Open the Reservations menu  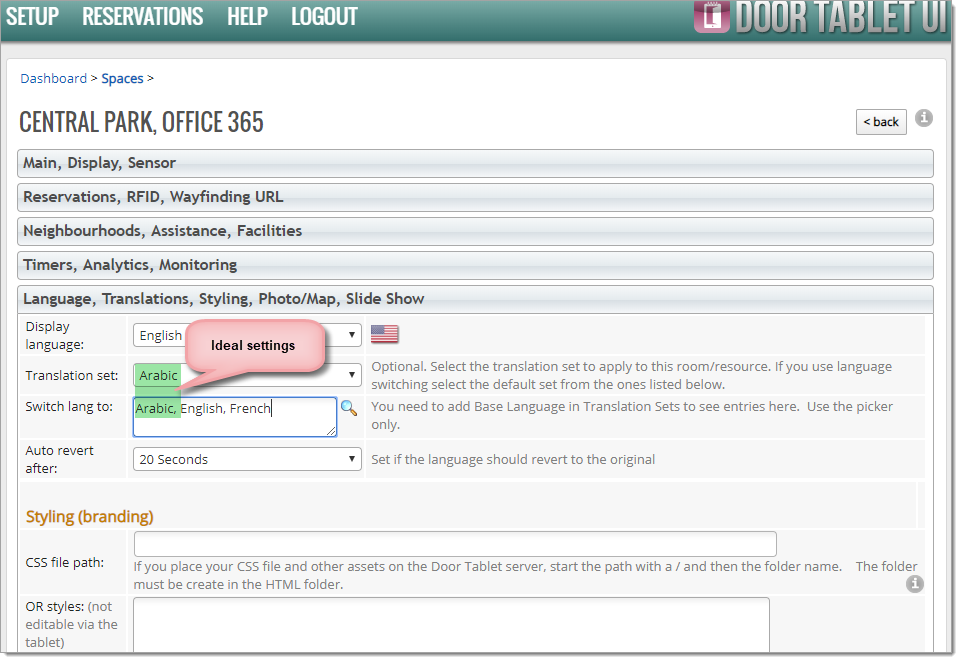[x=142, y=17]
